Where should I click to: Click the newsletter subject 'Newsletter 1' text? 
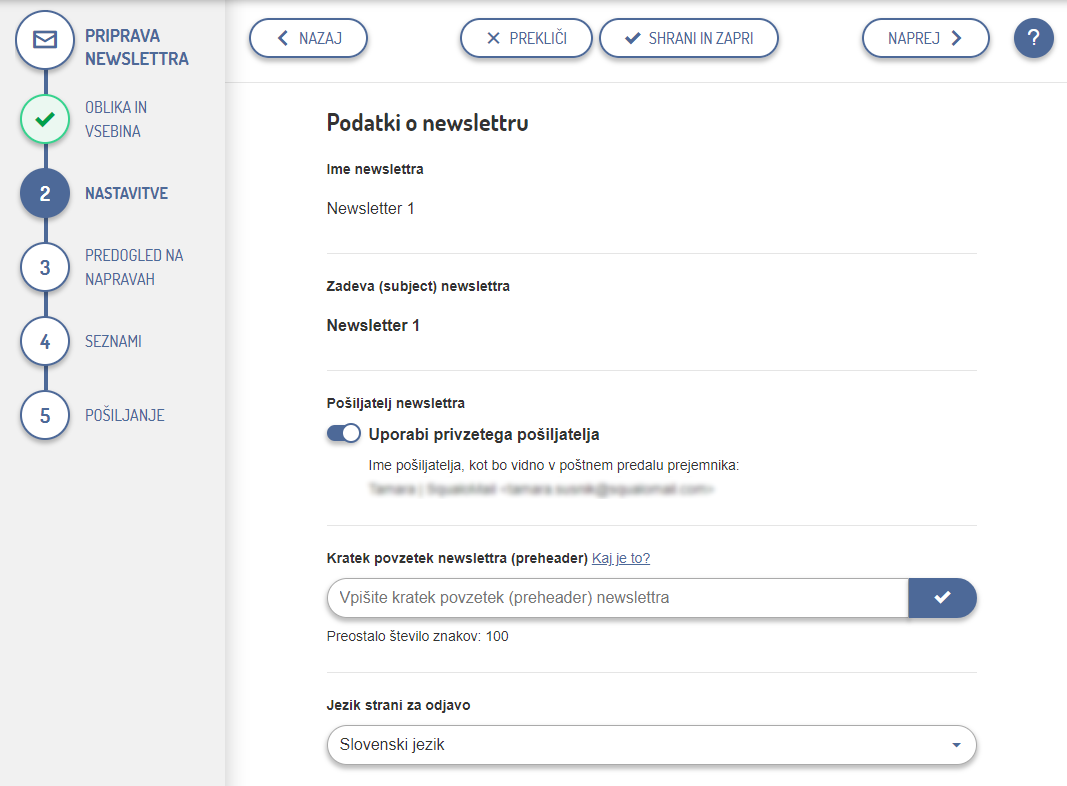click(373, 326)
